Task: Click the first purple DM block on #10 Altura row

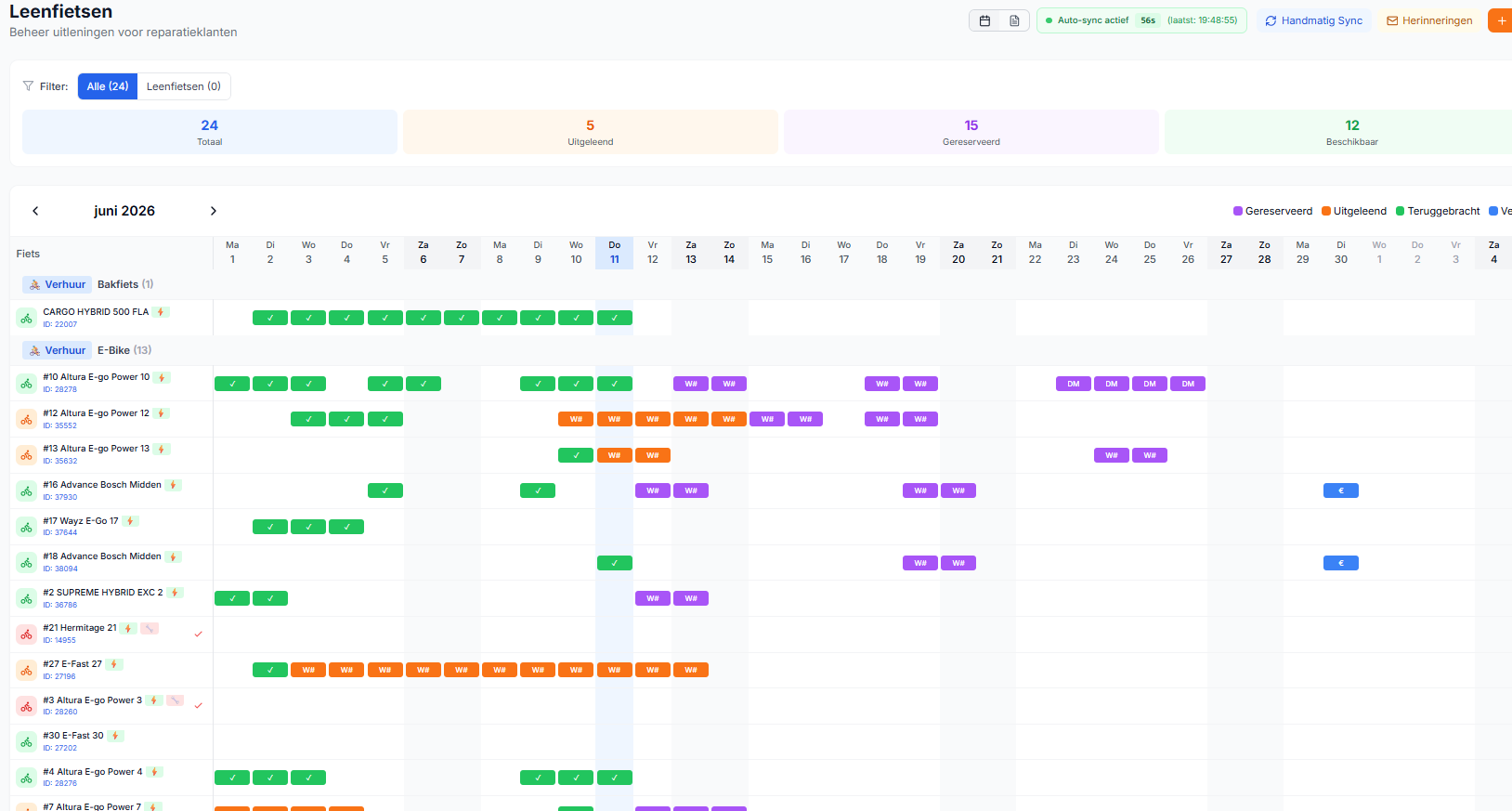Action: (1074, 384)
